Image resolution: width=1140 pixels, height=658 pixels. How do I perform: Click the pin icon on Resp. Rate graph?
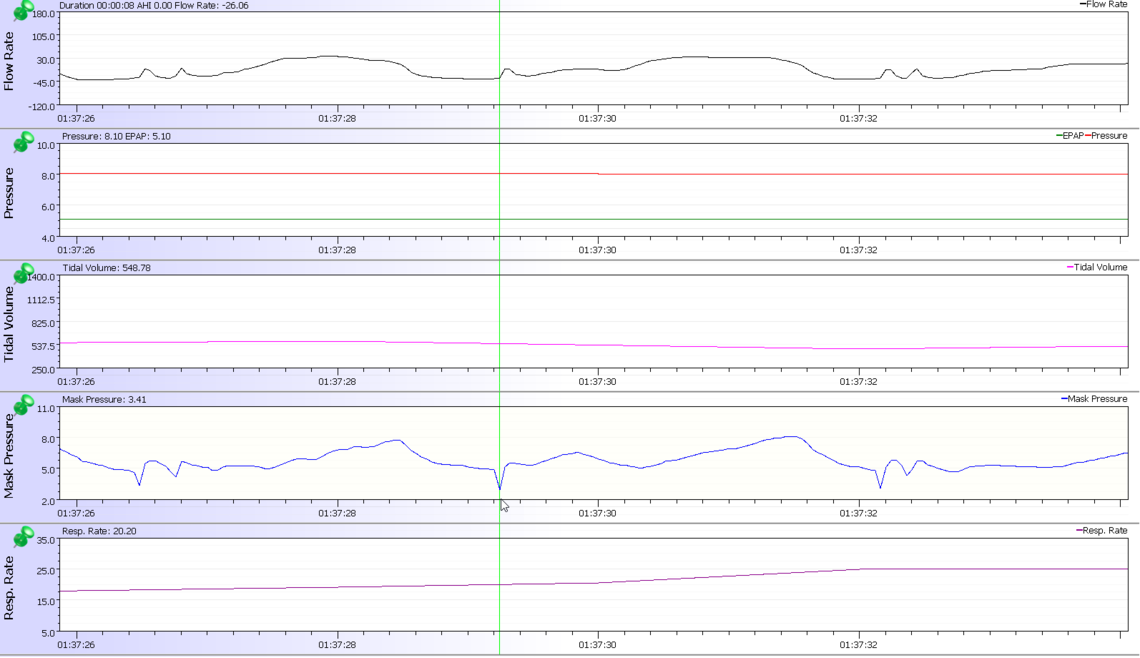tap(23, 536)
